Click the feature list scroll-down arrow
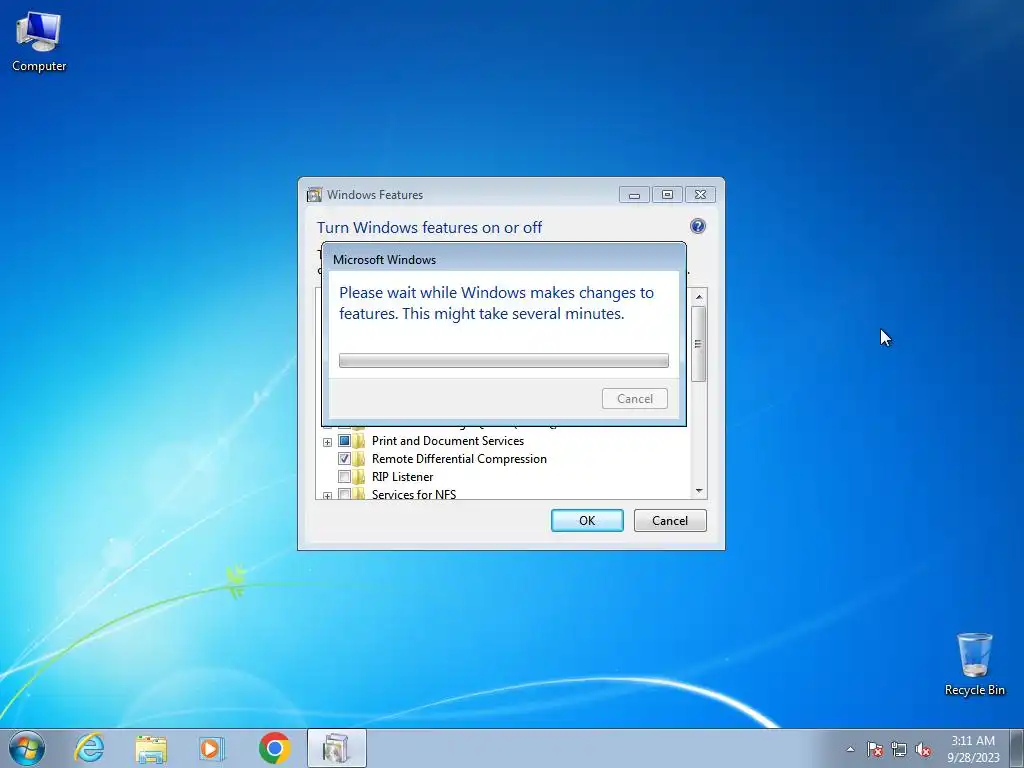 [x=699, y=490]
